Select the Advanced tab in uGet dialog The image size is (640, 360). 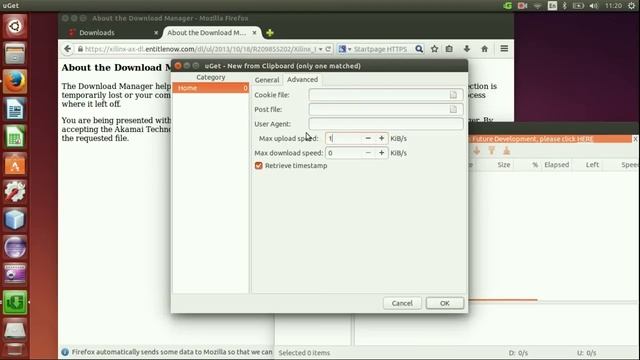(x=302, y=79)
